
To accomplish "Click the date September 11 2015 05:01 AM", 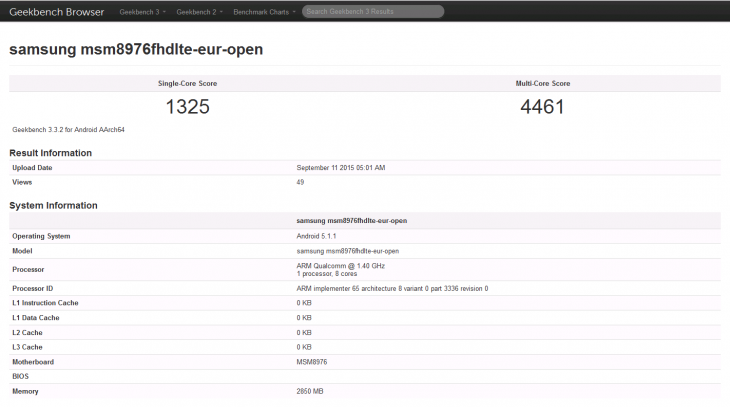I will (x=341, y=168).
